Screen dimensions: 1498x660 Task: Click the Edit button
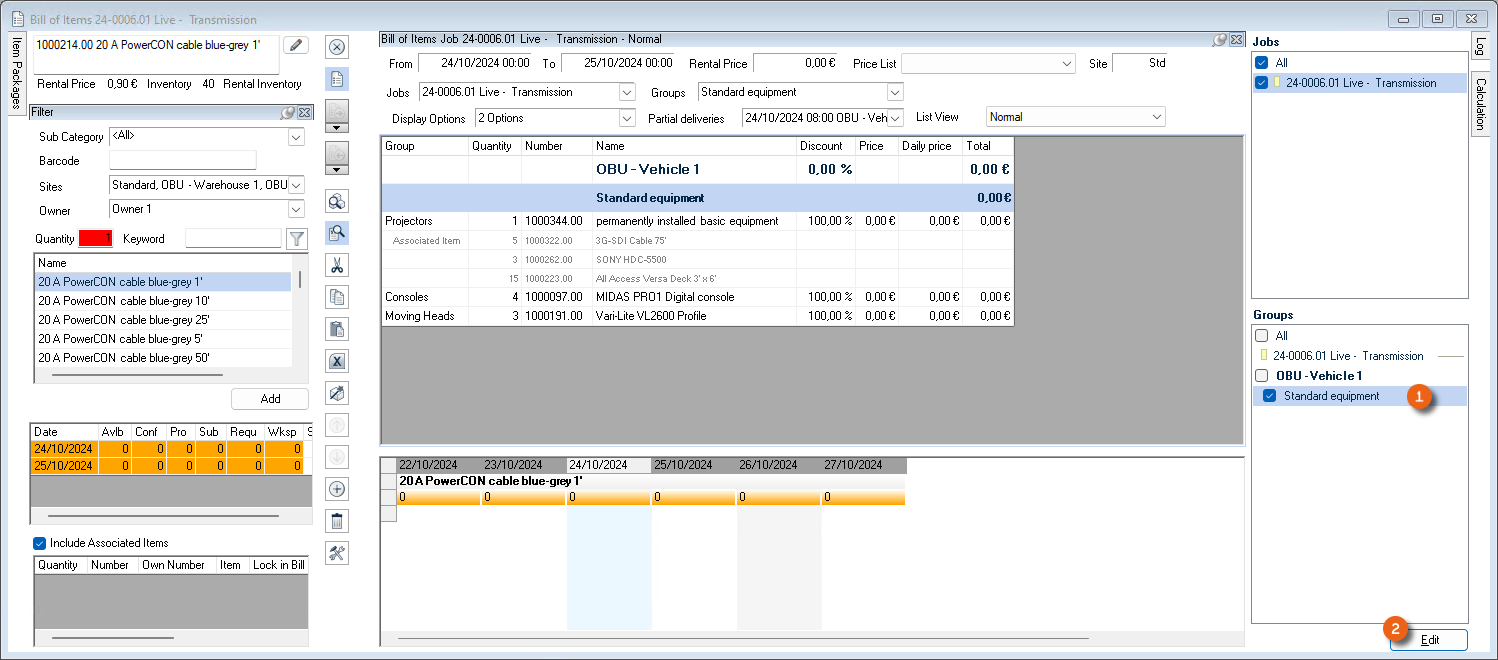click(1429, 640)
